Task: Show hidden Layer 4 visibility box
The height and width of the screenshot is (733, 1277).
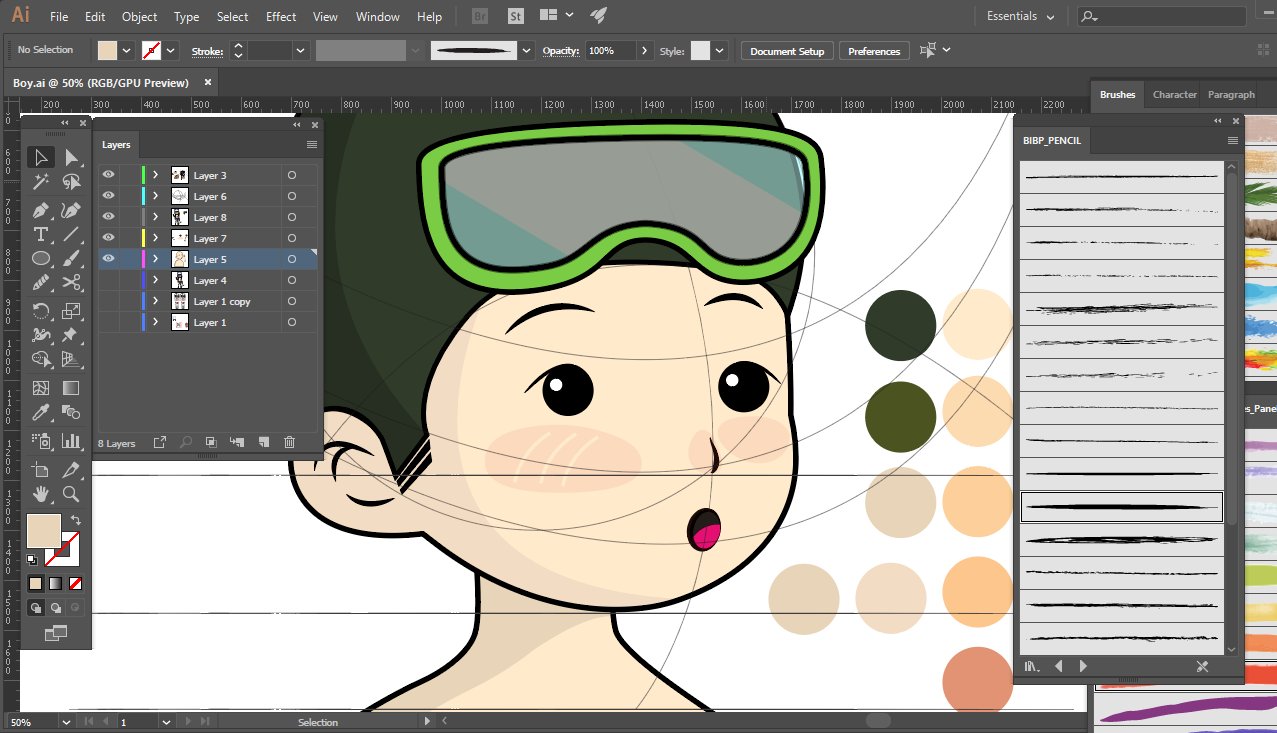Action: [x=108, y=280]
